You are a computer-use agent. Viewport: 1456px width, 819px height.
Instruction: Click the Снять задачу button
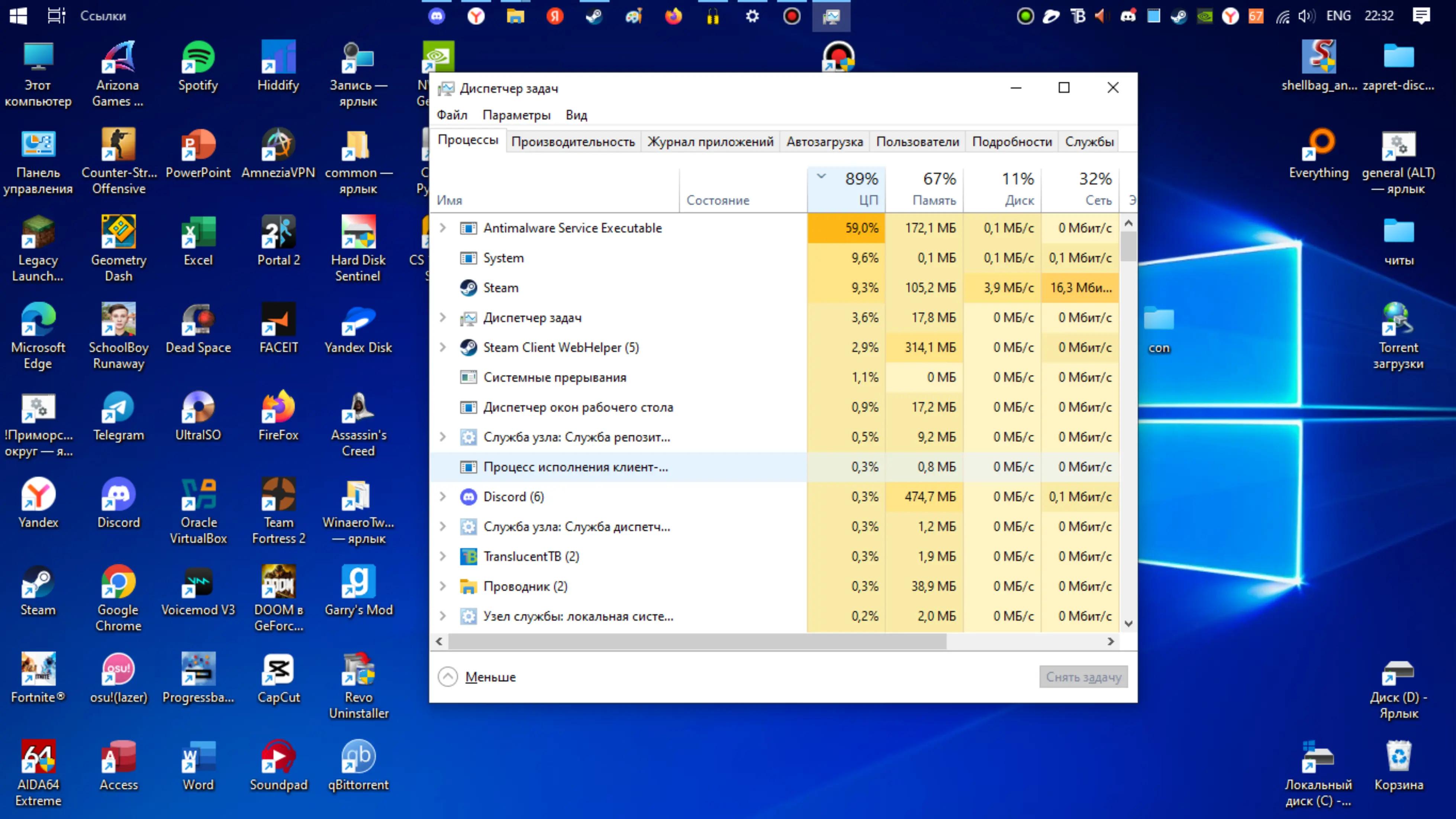point(1083,677)
